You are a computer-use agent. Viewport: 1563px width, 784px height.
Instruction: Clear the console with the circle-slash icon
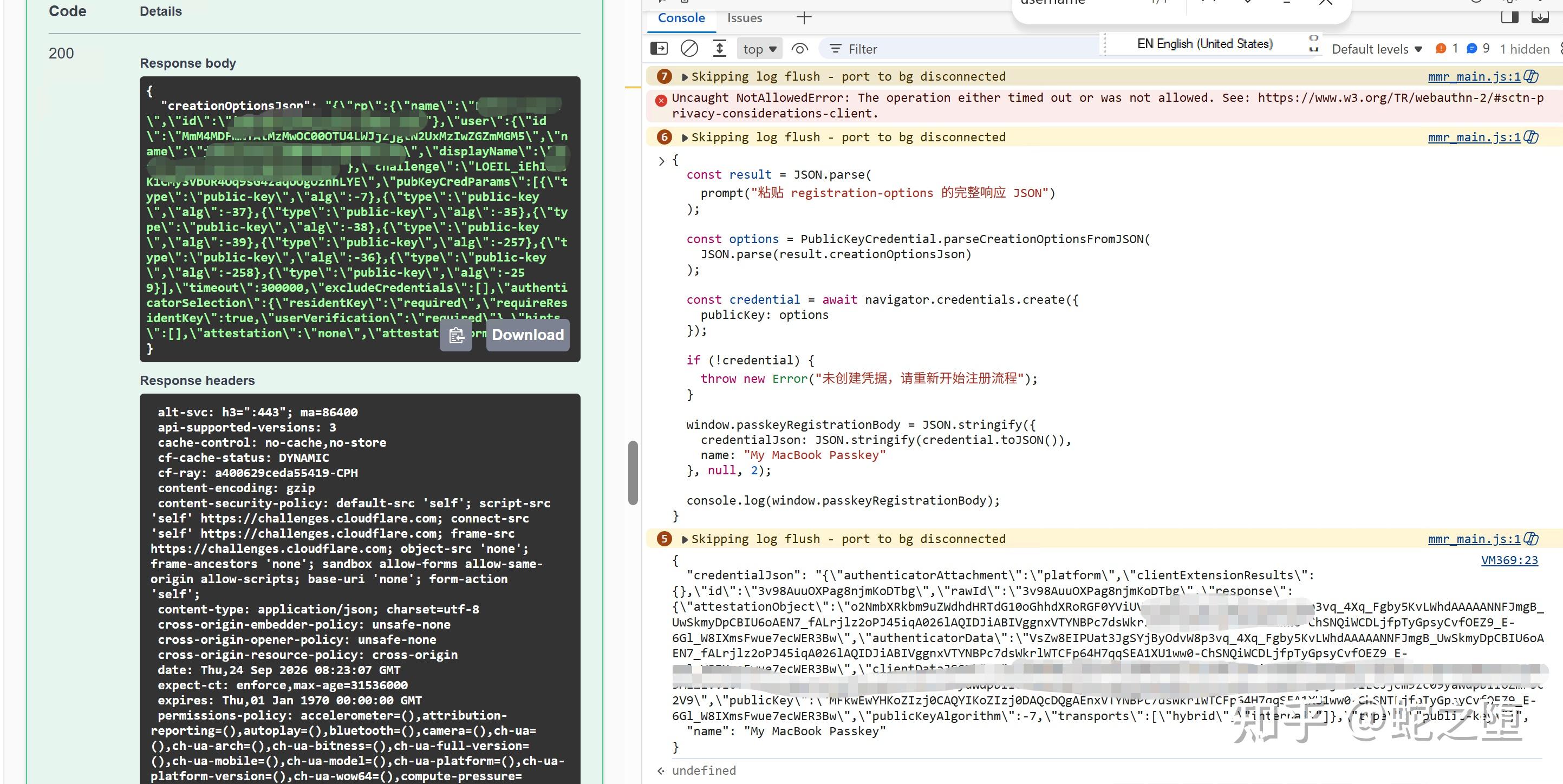[689, 49]
